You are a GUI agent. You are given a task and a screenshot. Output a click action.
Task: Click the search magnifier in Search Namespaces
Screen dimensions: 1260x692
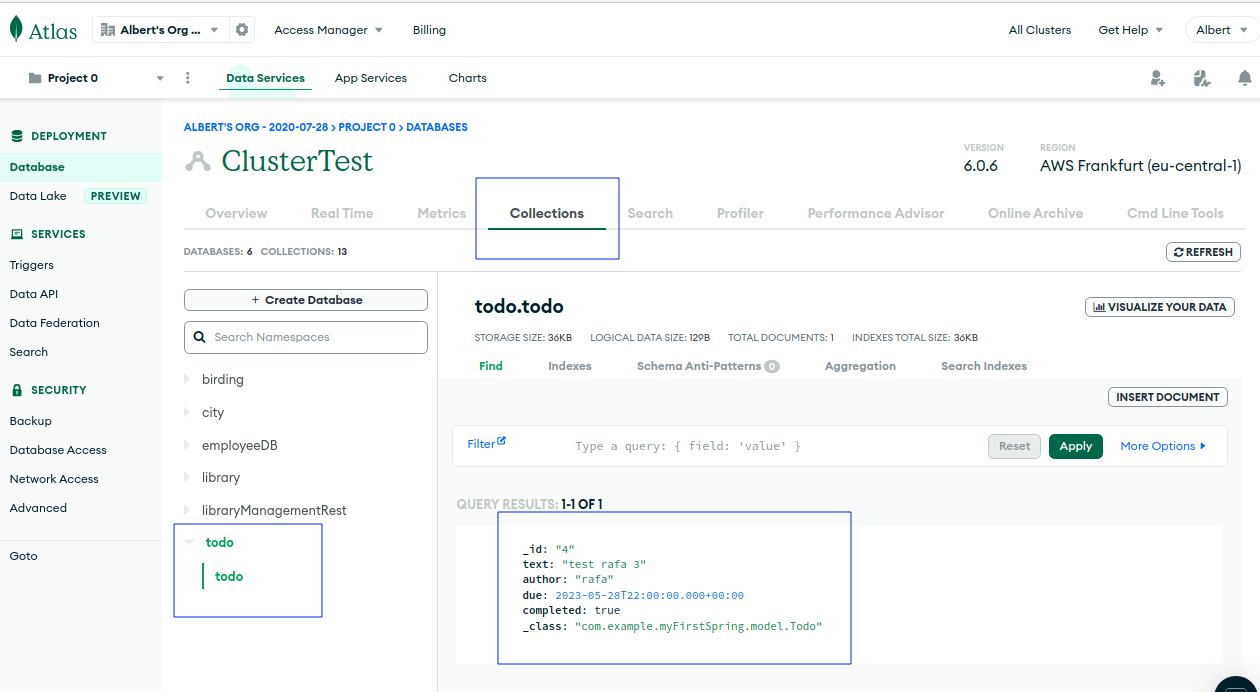200,337
